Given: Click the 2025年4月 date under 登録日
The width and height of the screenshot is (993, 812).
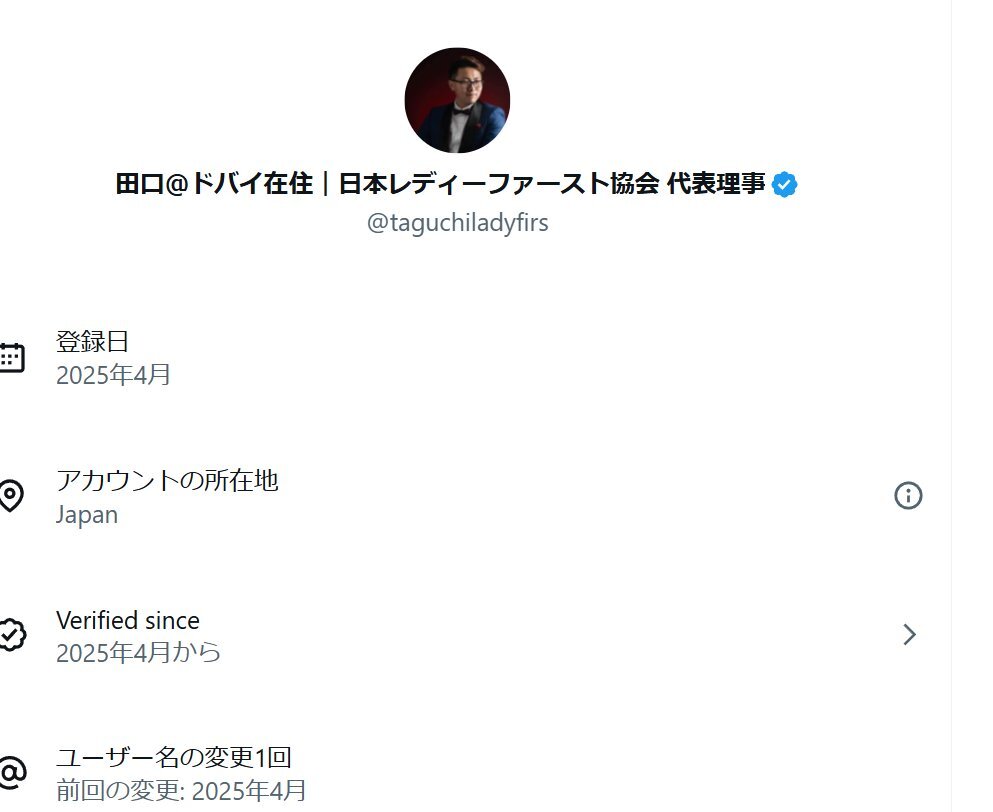Looking at the screenshot, I should click(113, 376).
